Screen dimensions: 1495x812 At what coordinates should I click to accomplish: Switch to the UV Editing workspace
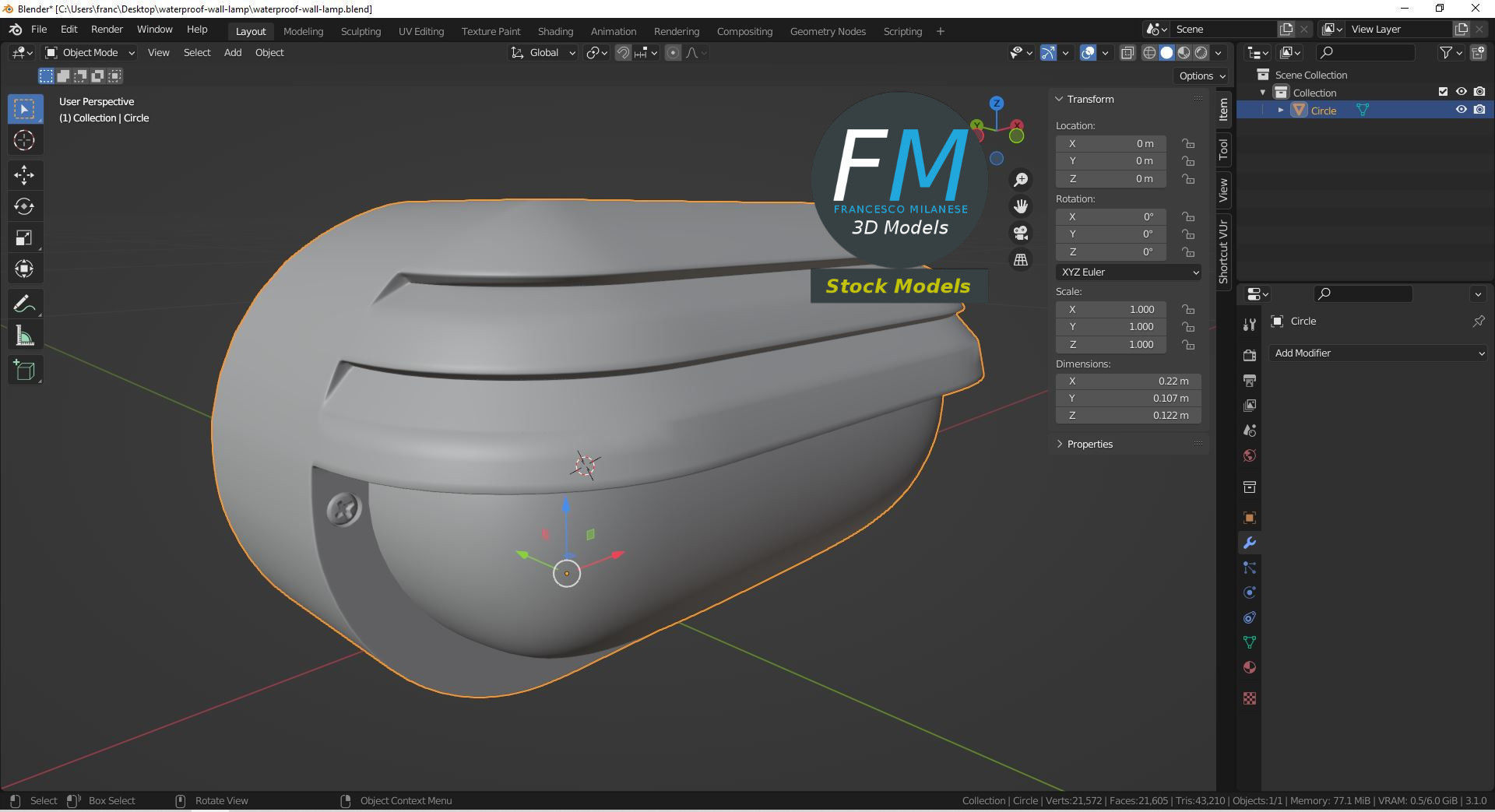pos(421,31)
